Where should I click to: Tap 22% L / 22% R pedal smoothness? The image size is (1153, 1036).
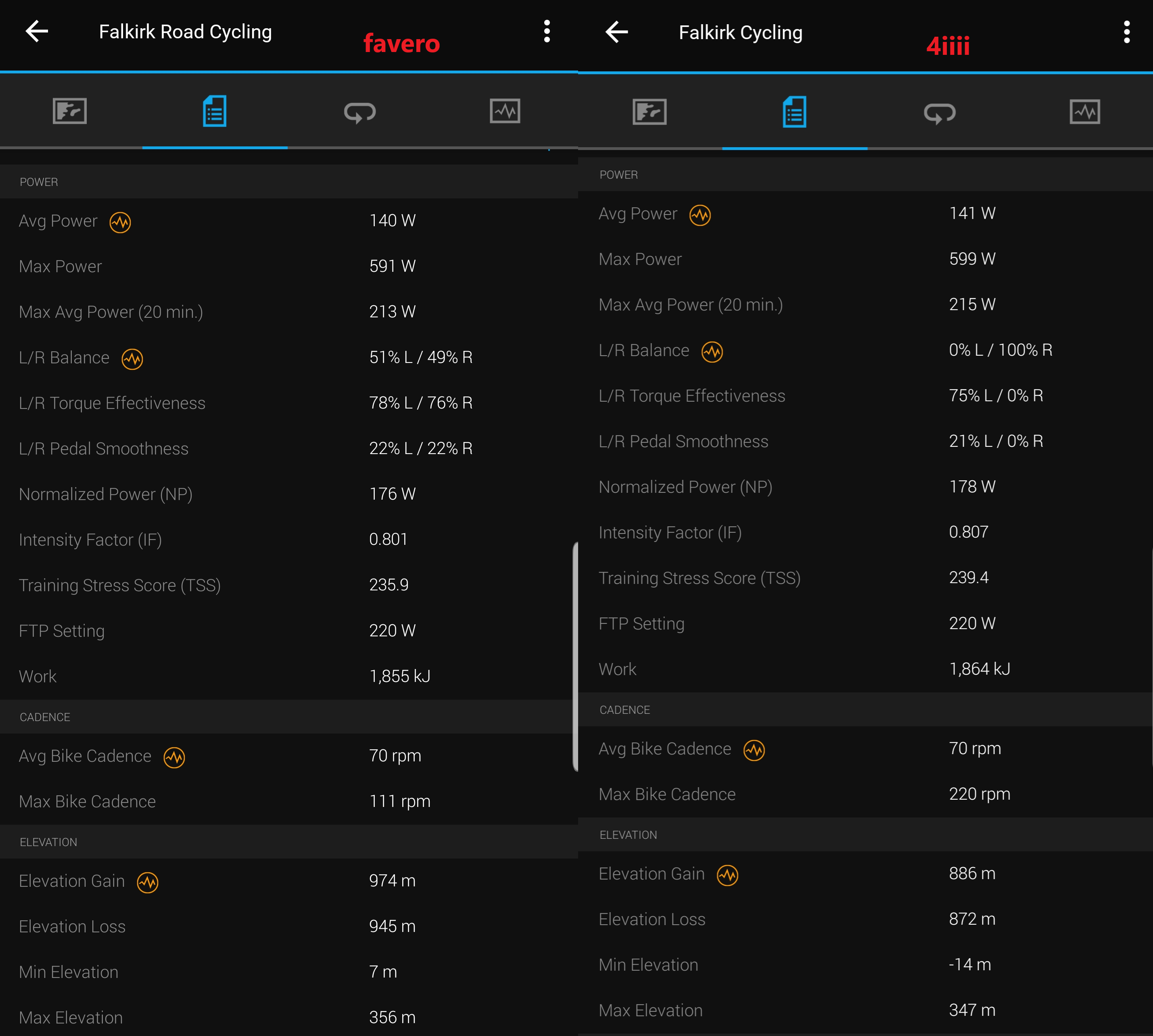[x=421, y=448]
